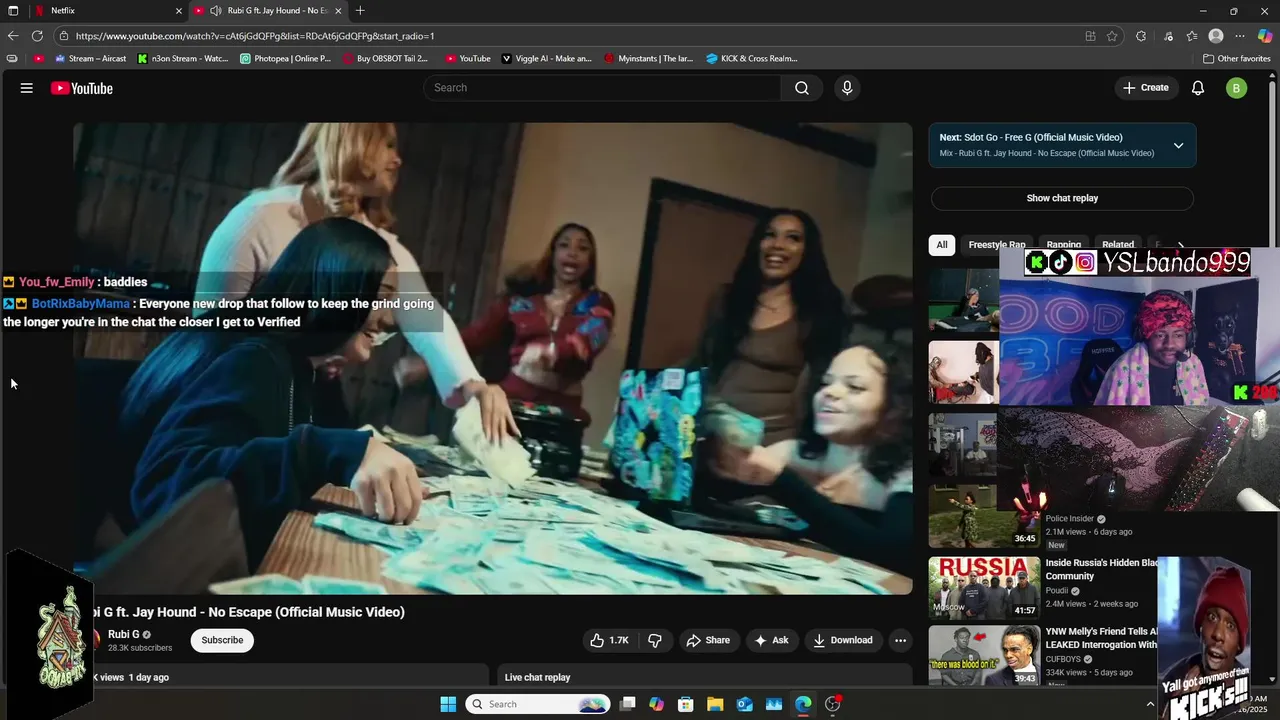Viewport: 1280px width, 720px height.
Task: Click the Download button
Action: click(x=842, y=640)
